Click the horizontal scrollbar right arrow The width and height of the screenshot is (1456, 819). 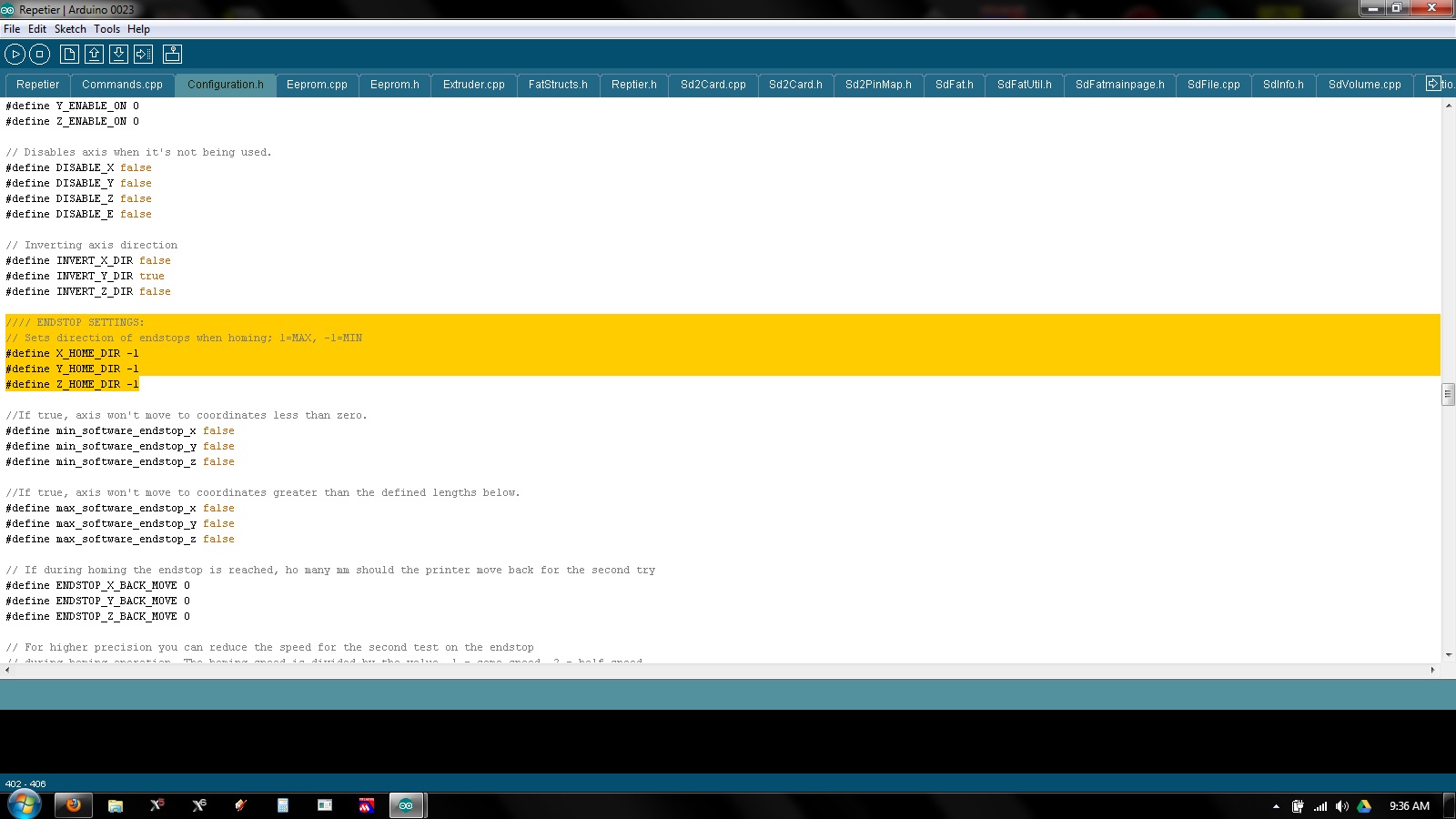pos(1432,670)
